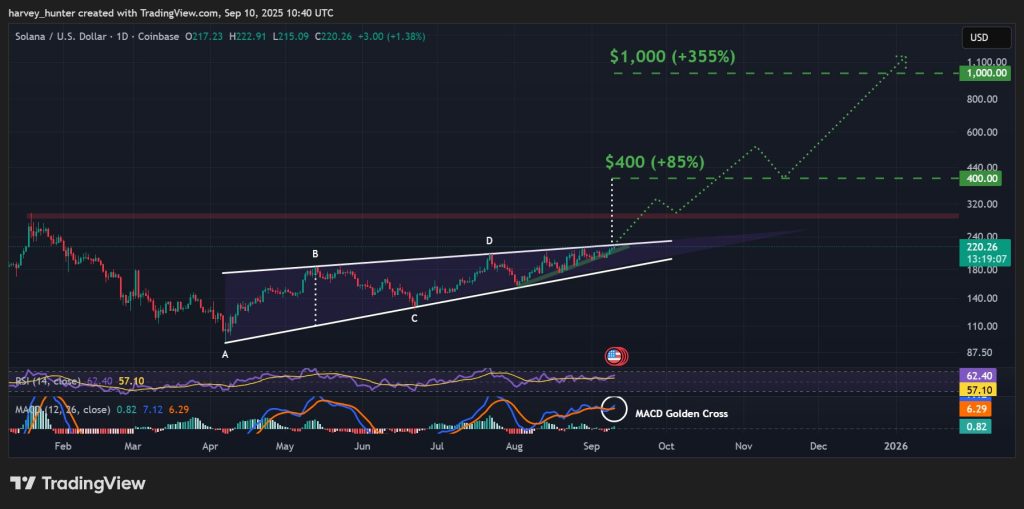Click the MACD Golden Cross text annotation

[685, 413]
